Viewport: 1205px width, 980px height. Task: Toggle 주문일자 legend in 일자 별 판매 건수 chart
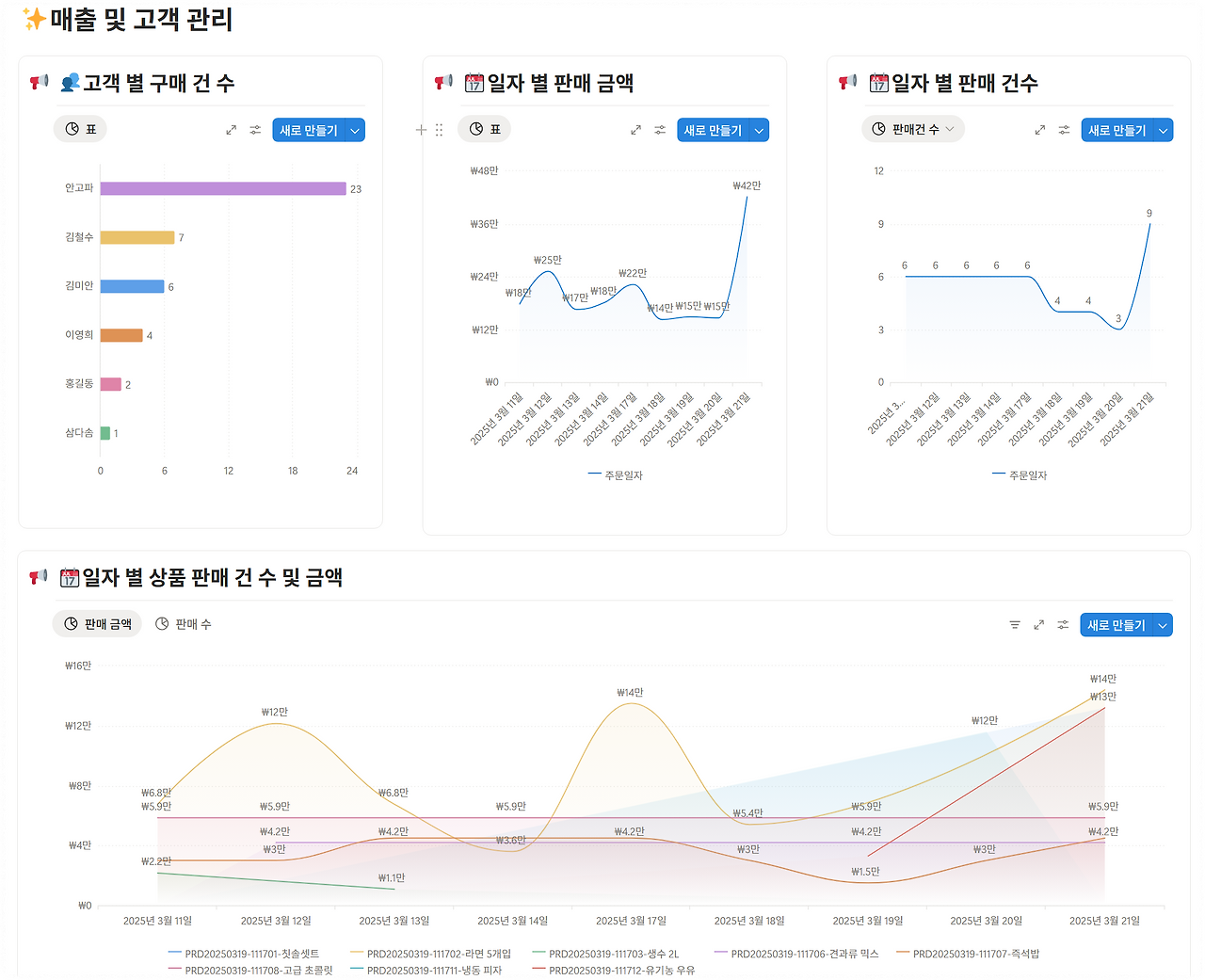point(1020,475)
